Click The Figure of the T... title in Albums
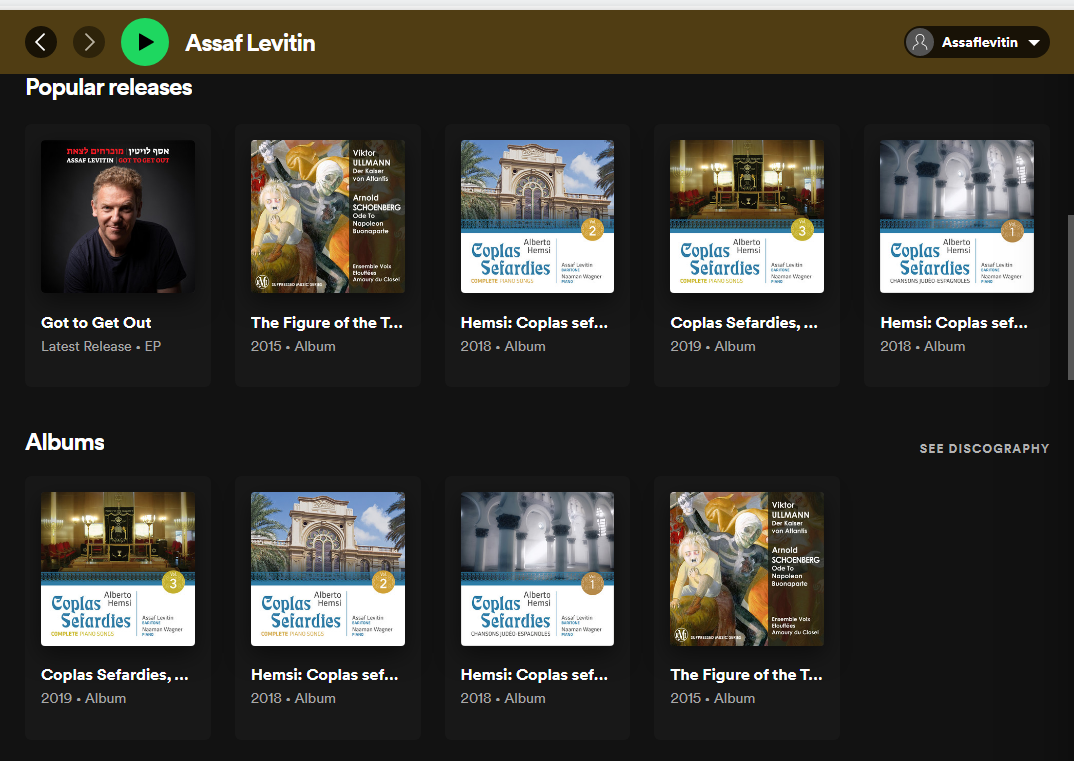The height and width of the screenshot is (761, 1074). (x=746, y=675)
